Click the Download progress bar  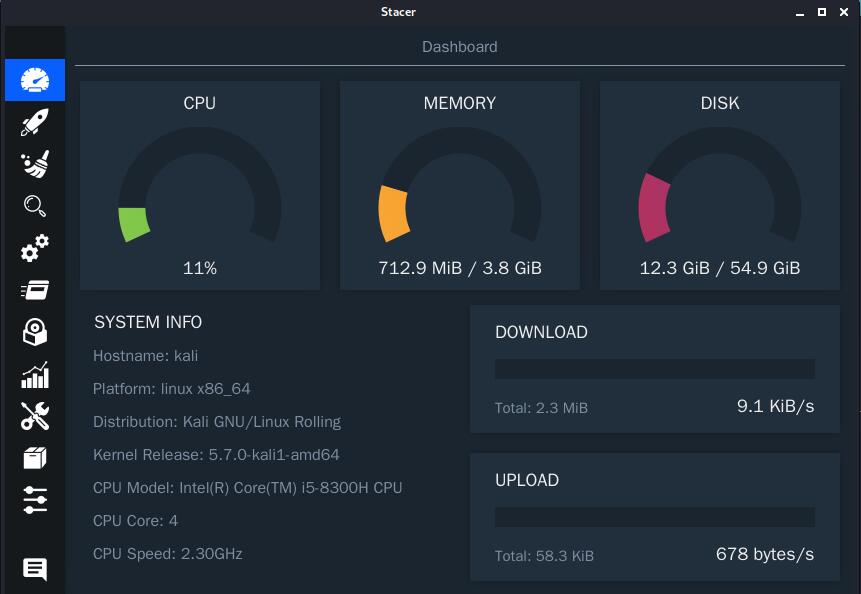(x=655, y=369)
